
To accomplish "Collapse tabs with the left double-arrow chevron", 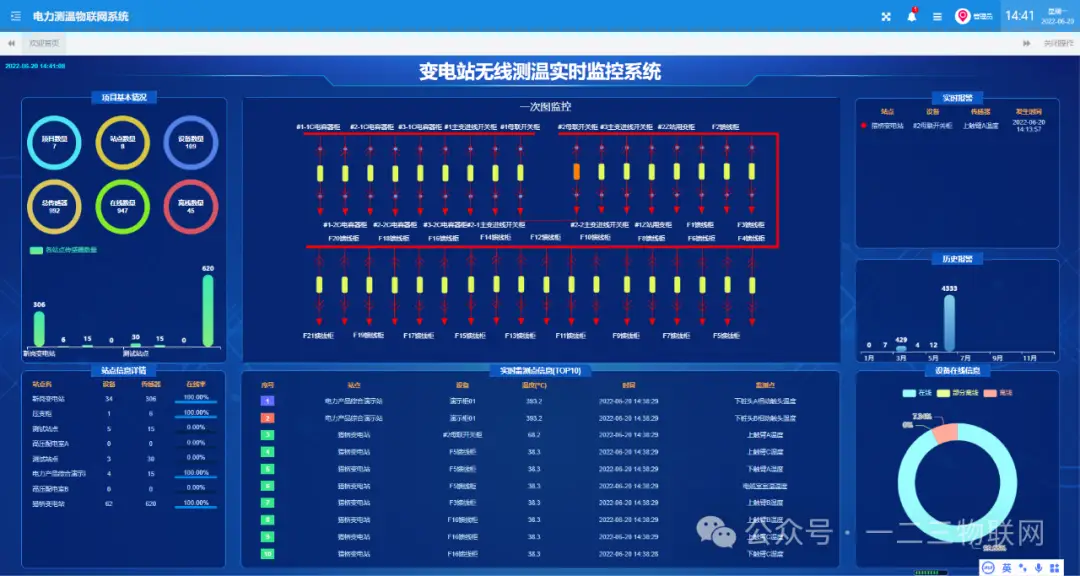I will coord(12,43).
